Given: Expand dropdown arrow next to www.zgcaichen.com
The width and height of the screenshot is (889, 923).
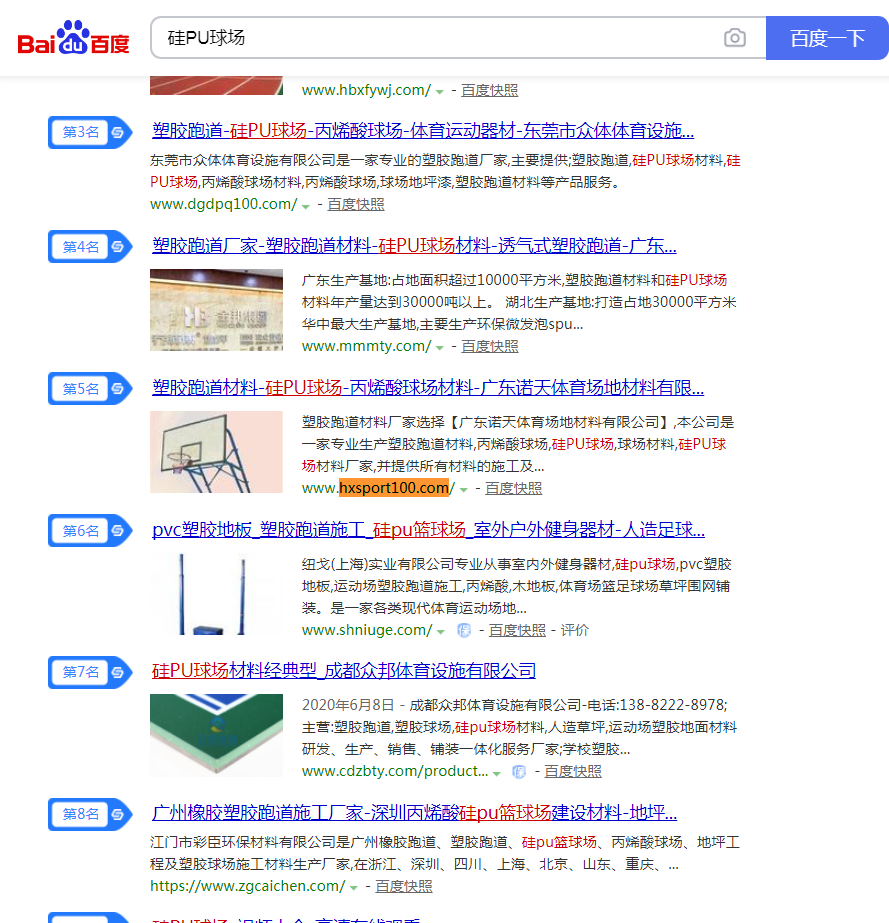Looking at the screenshot, I should 353,888.
